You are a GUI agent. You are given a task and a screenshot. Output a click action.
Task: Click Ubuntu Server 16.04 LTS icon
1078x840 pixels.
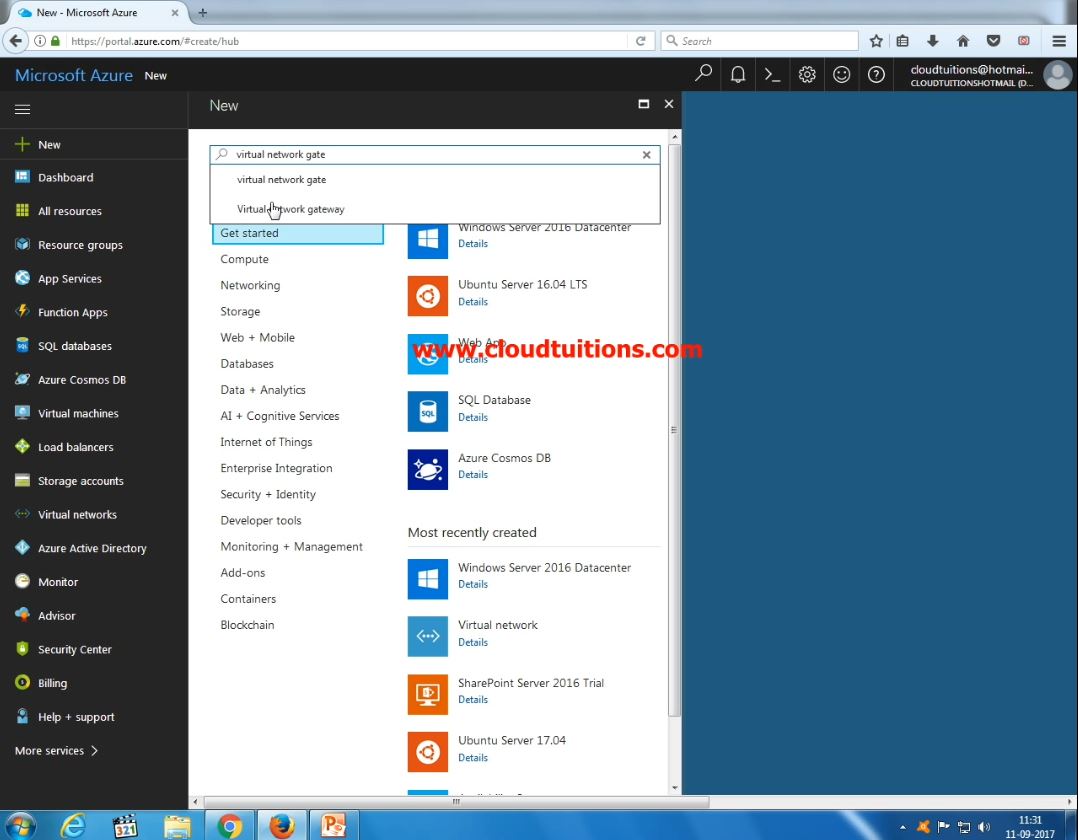428,296
